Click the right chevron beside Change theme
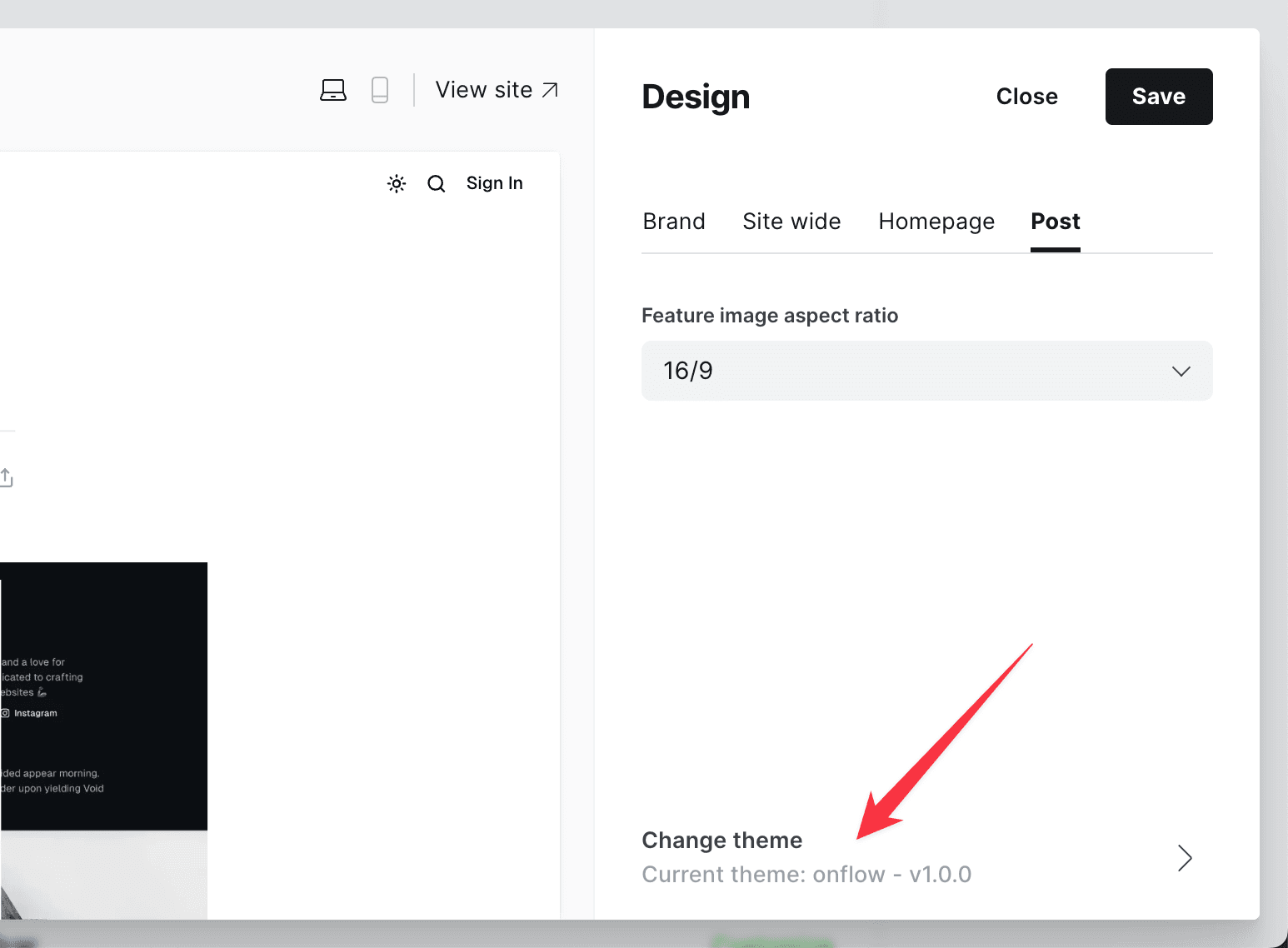1288x948 pixels. [1185, 857]
